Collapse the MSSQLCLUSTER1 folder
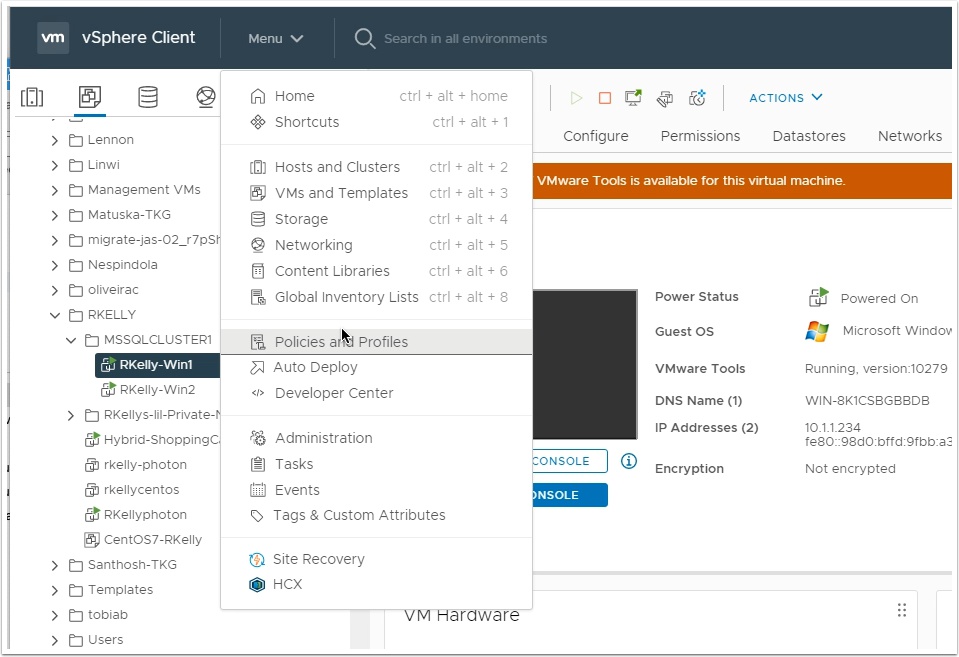 coord(71,340)
